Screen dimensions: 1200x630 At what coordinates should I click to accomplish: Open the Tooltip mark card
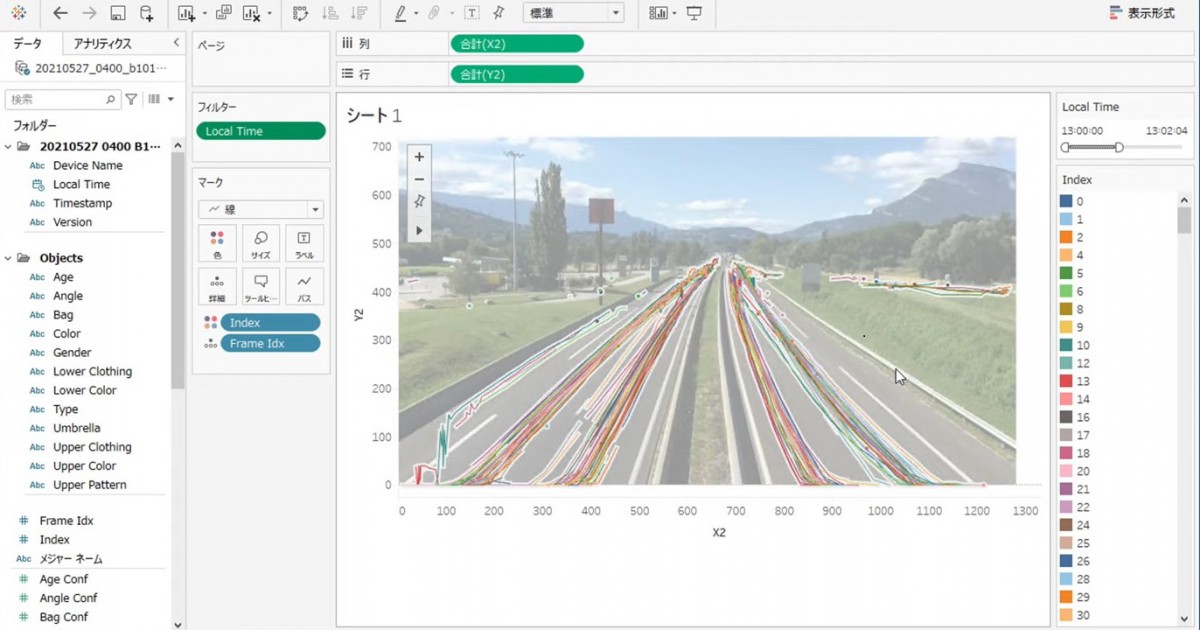(261, 286)
